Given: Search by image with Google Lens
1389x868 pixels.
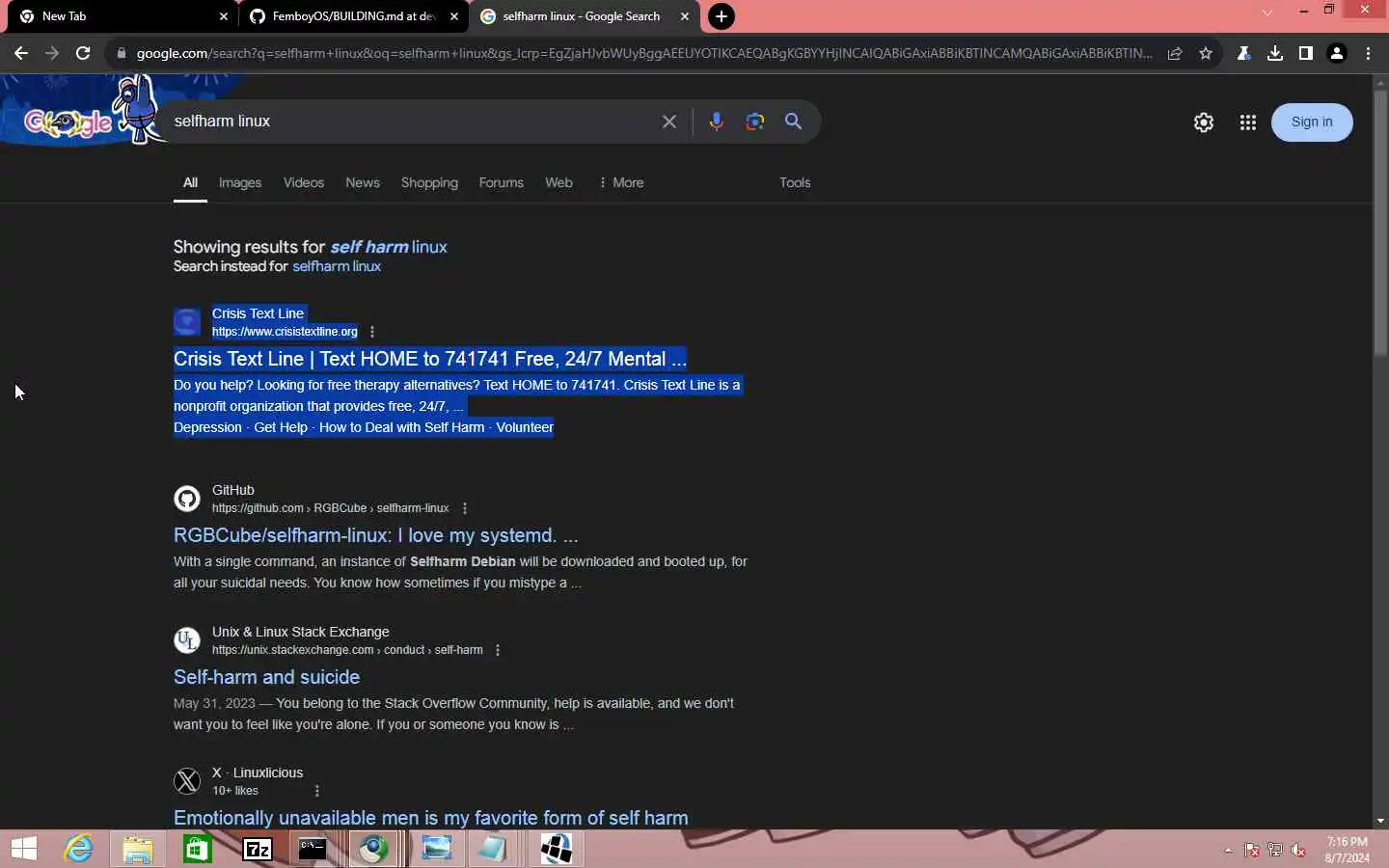Looking at the screenshot, I should point(755,122).
